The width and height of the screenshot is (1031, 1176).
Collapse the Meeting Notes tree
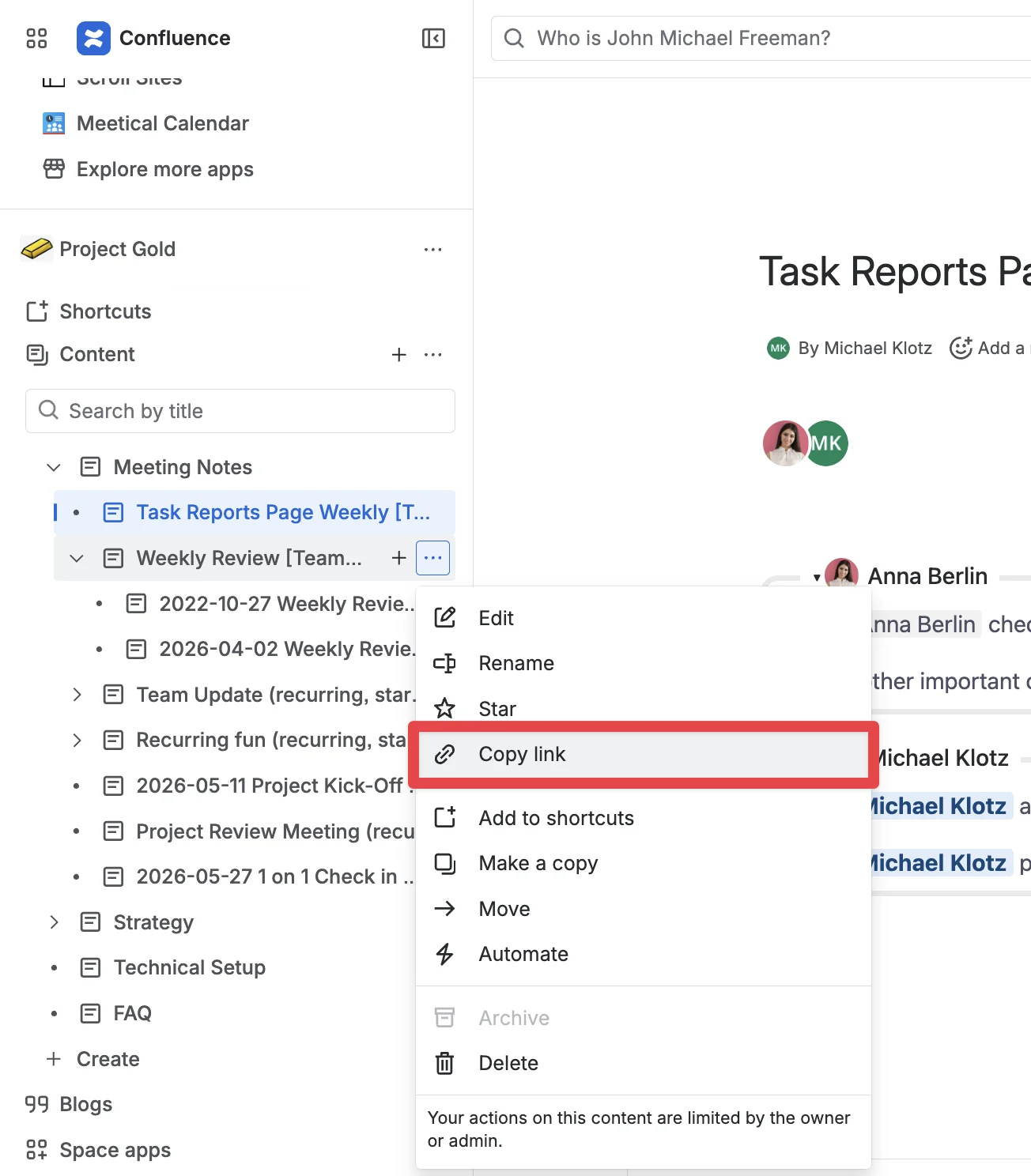(54, 467)
